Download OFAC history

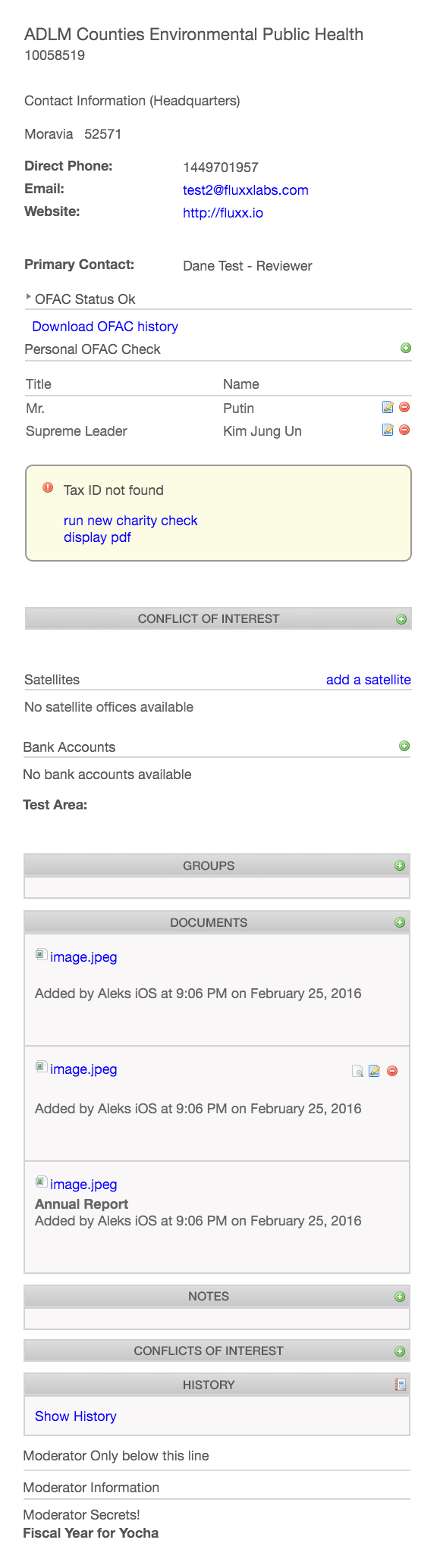(x=105, y=327)
